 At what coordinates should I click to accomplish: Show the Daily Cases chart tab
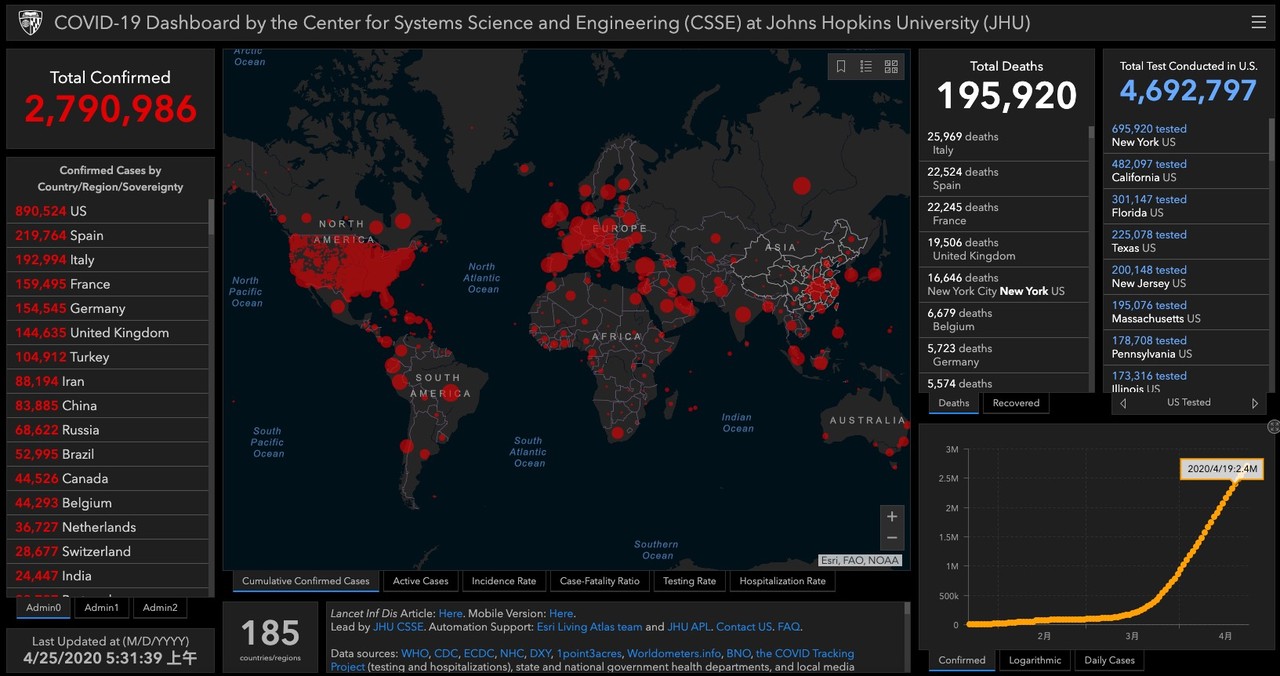click(1109, 660)
